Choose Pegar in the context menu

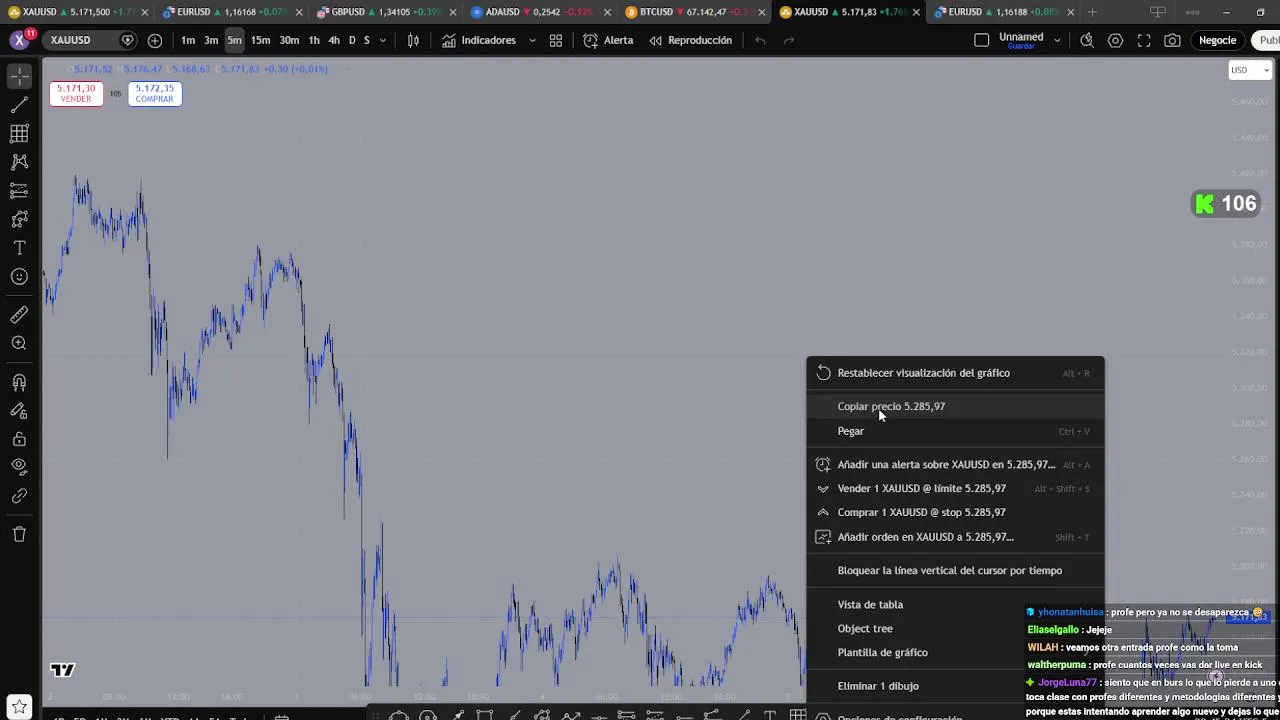955,431
